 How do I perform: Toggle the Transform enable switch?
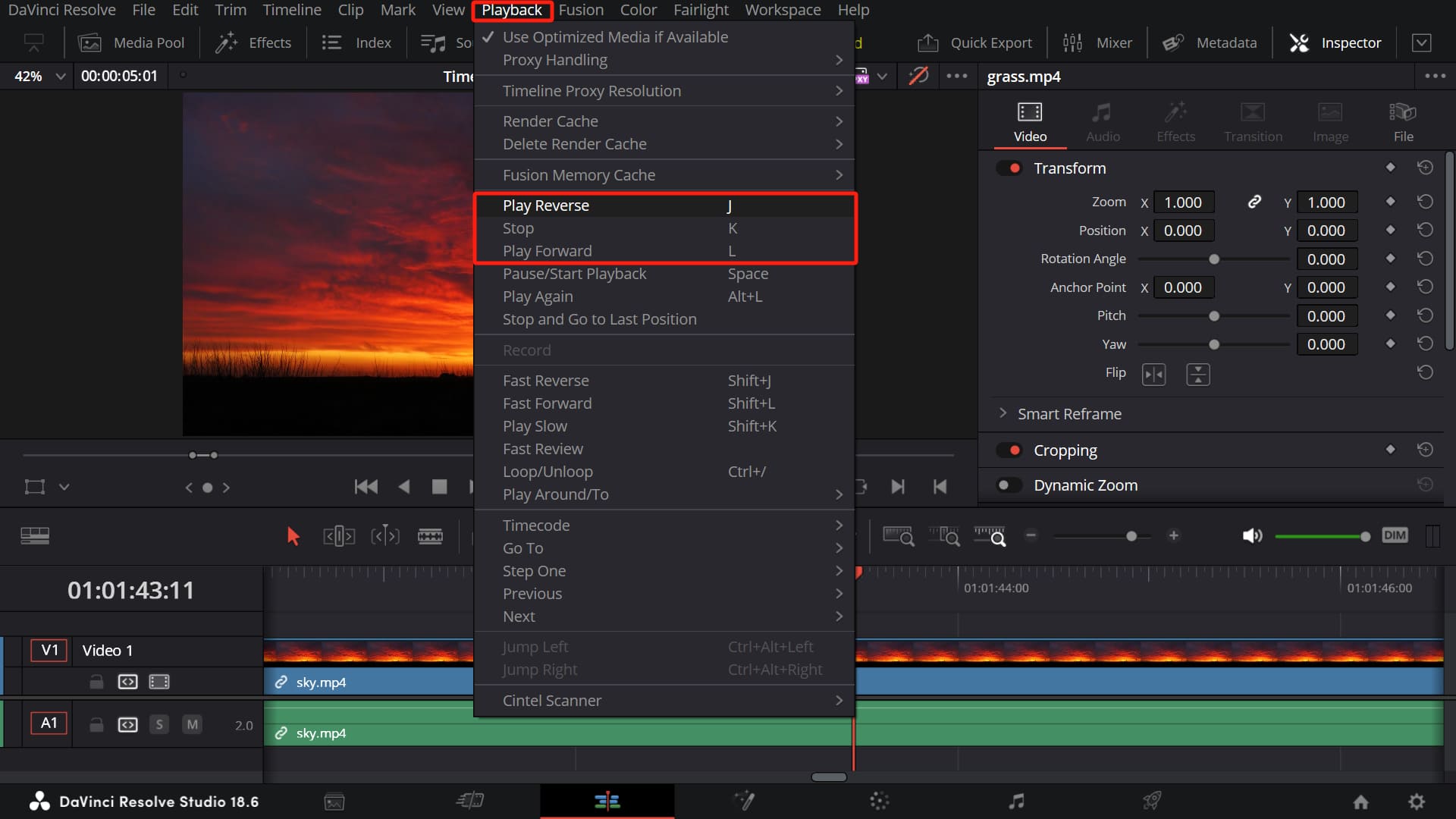(1009, 168)
